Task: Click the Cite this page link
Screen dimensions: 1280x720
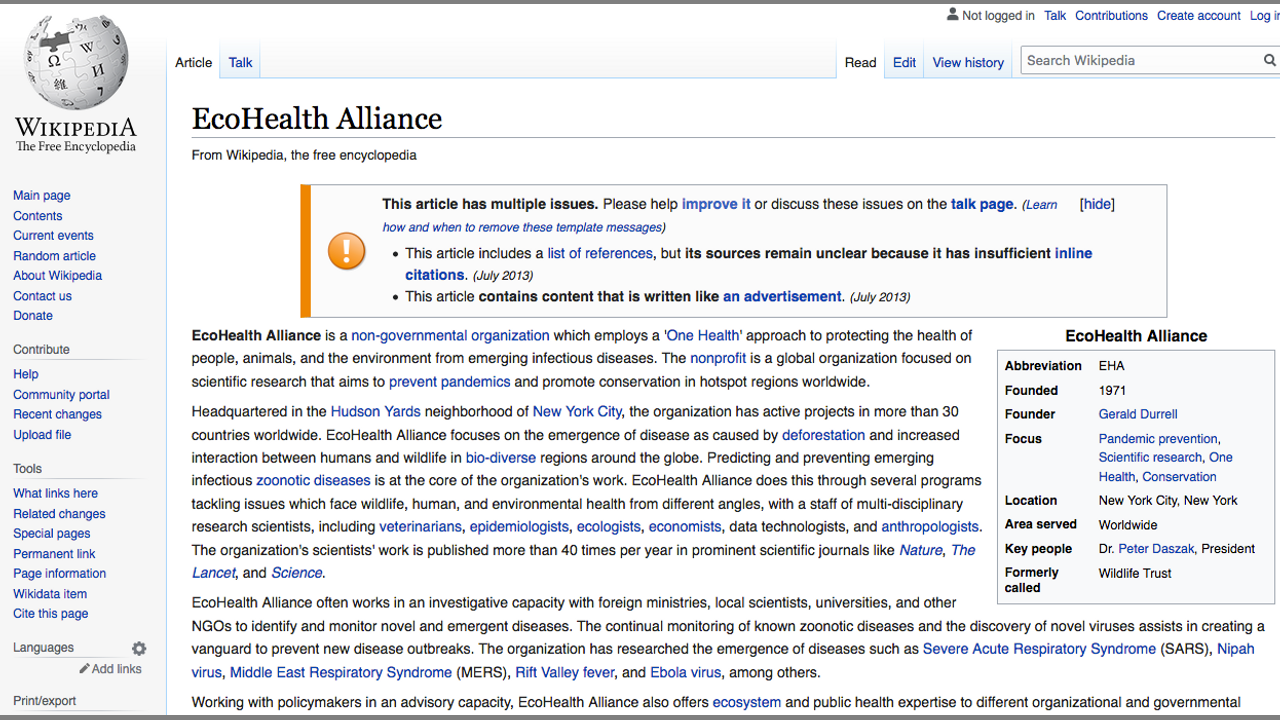Action: coord(50,614)
